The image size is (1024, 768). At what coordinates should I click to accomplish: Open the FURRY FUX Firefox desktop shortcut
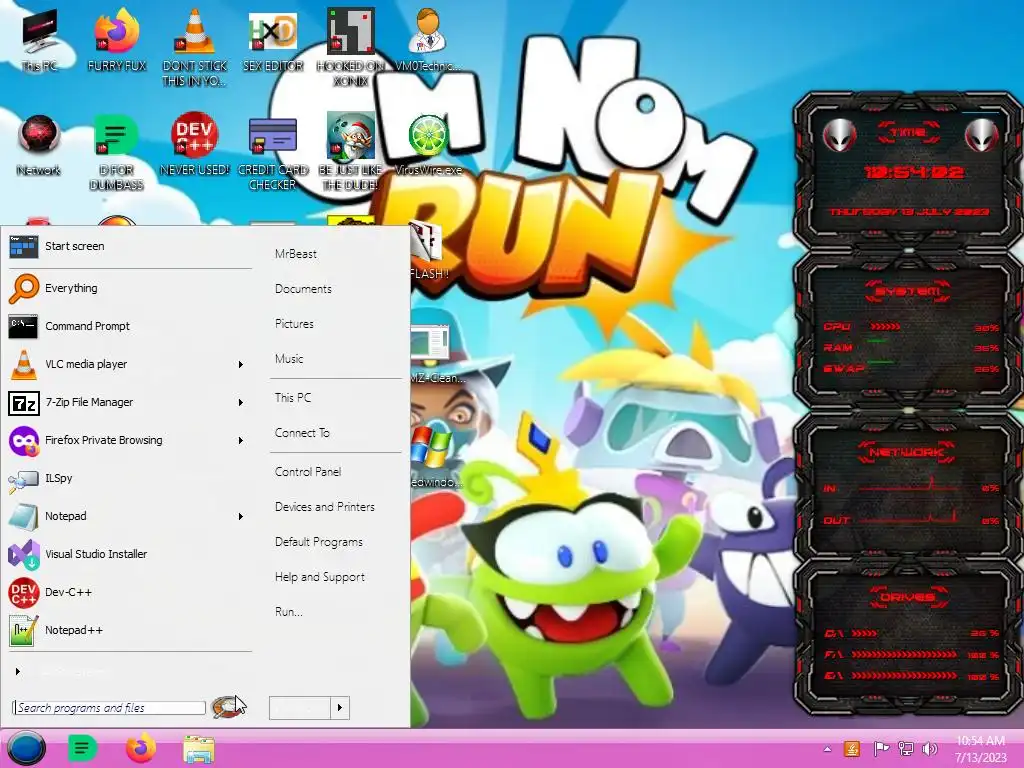117,41
